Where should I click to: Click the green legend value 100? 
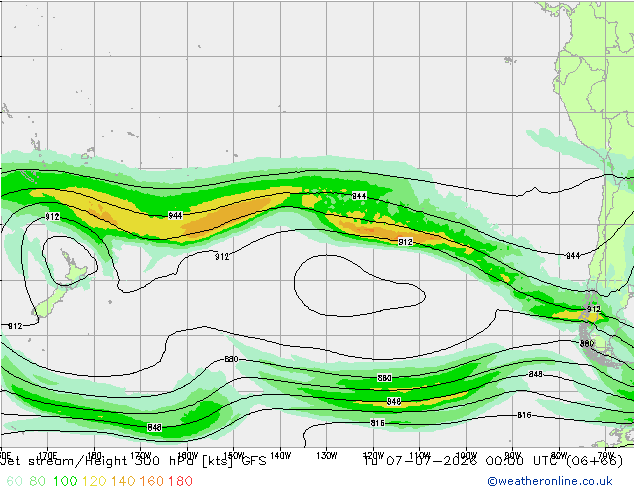click(x=65, y=481)
